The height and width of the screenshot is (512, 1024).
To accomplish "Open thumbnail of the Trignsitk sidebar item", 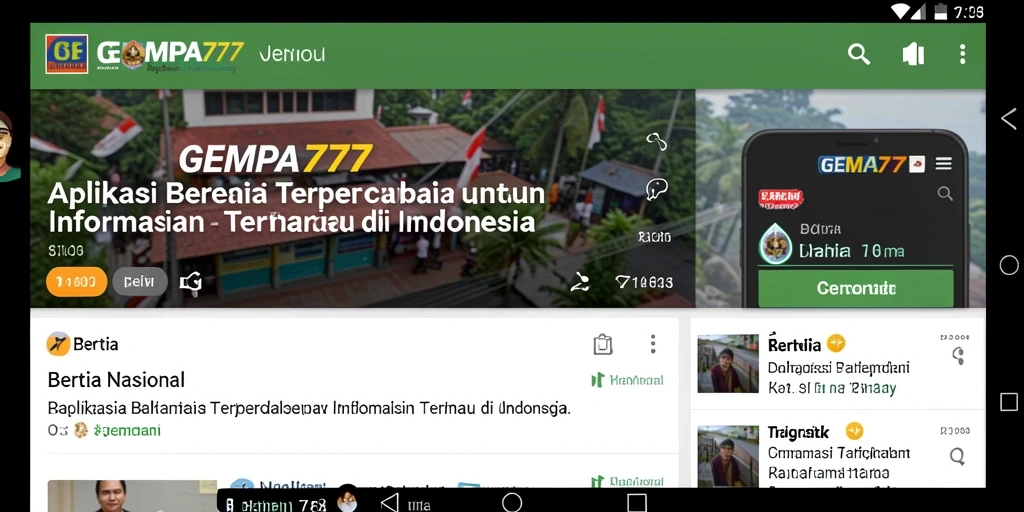I will (x=728, y=455).
